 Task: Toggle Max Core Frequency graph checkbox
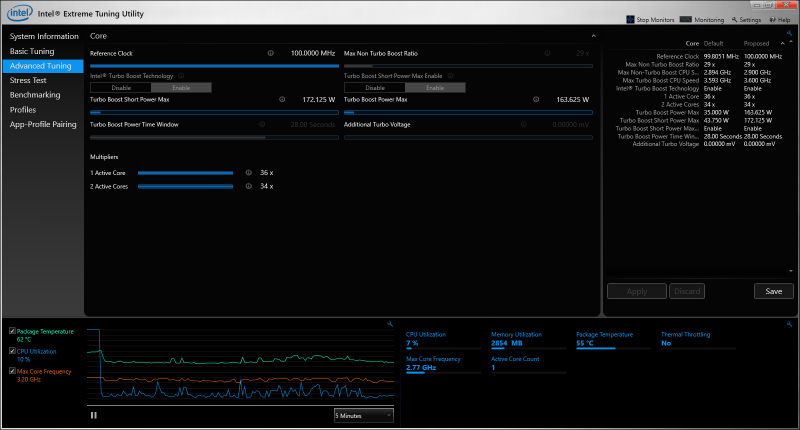point(12,371)
